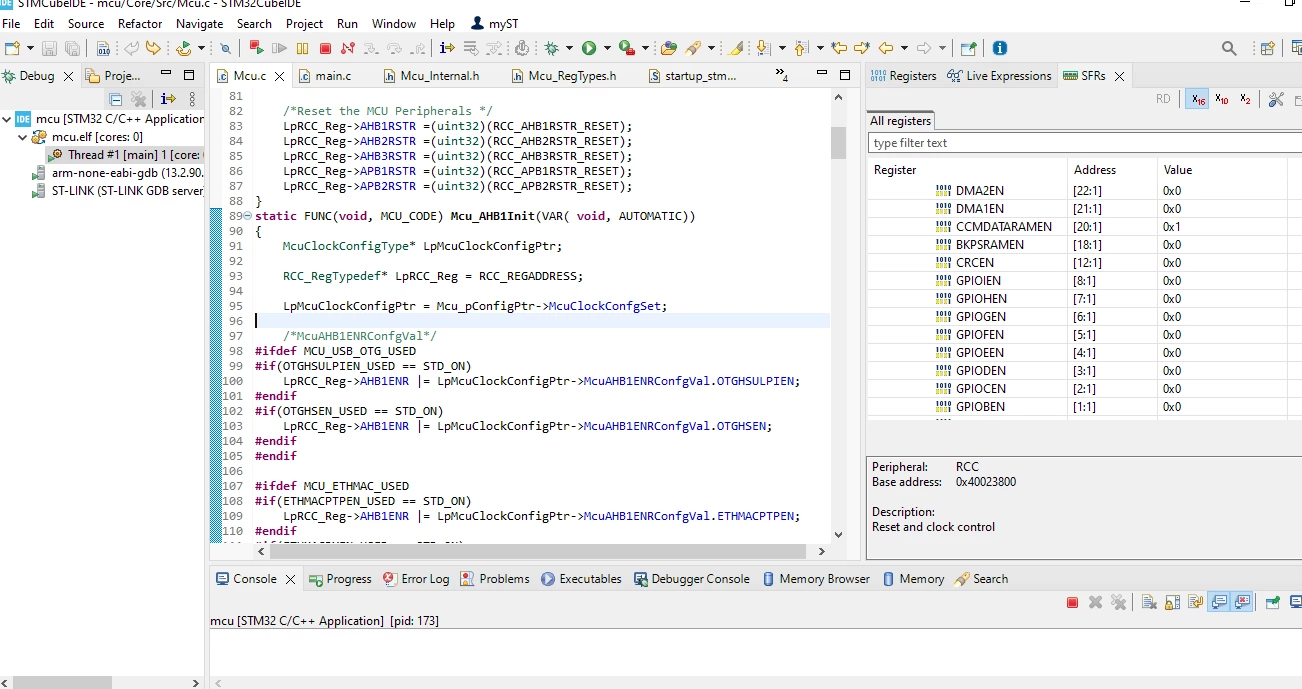Click the Clear Console icon
1302x689 pixels.
(x=1149, y=602)
